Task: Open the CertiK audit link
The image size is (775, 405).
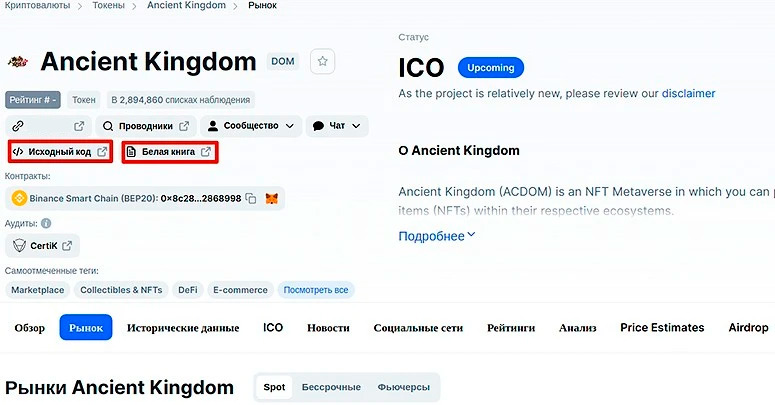Action: coord(43,246)
